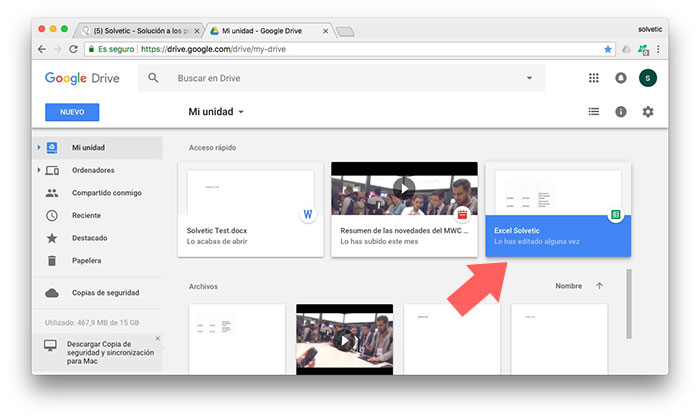Screen dimensions: 700x420
Task: Switch to the Solvetic browser tab
Action: click(138, 31)
